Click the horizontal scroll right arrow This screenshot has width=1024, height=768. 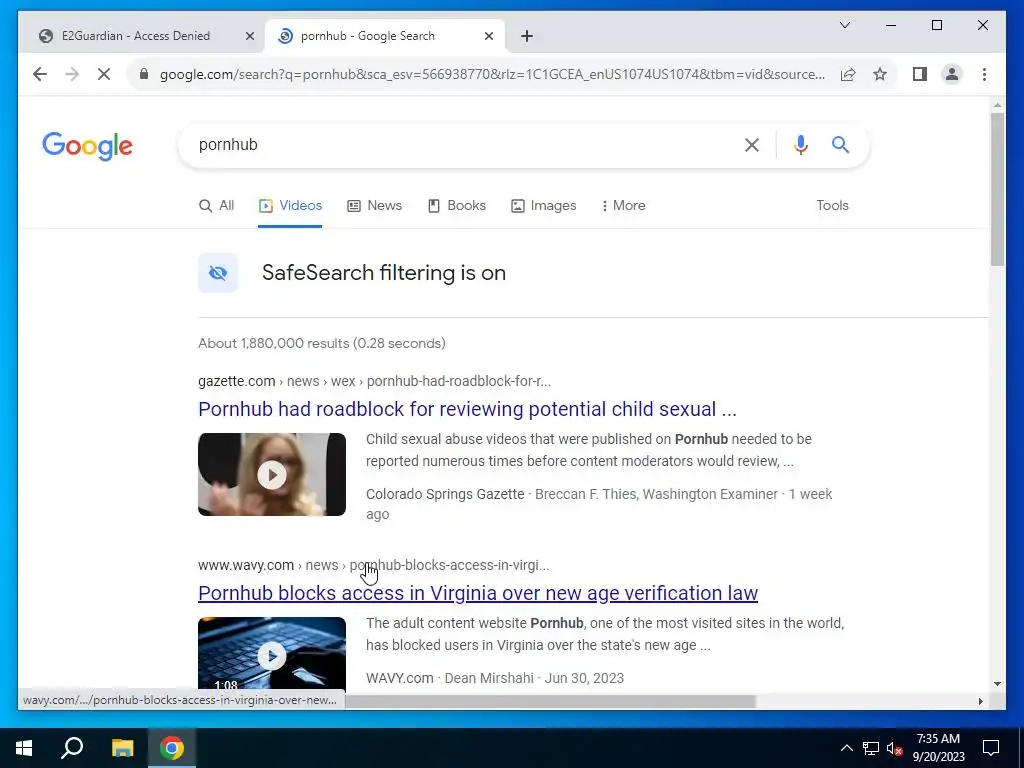coord(980,701)
